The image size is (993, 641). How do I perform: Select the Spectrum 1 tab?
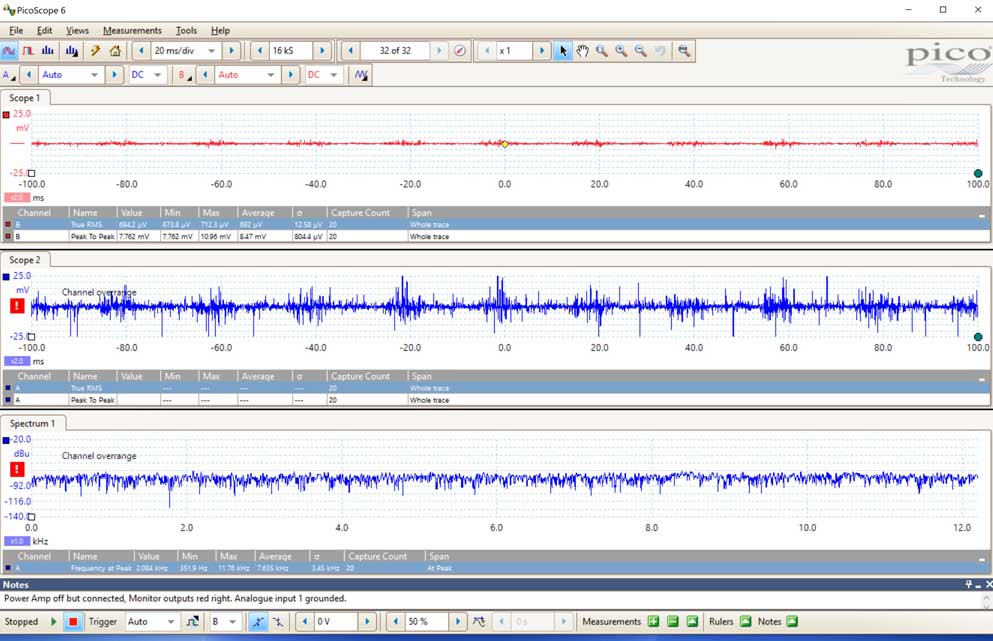coord(33,423)
